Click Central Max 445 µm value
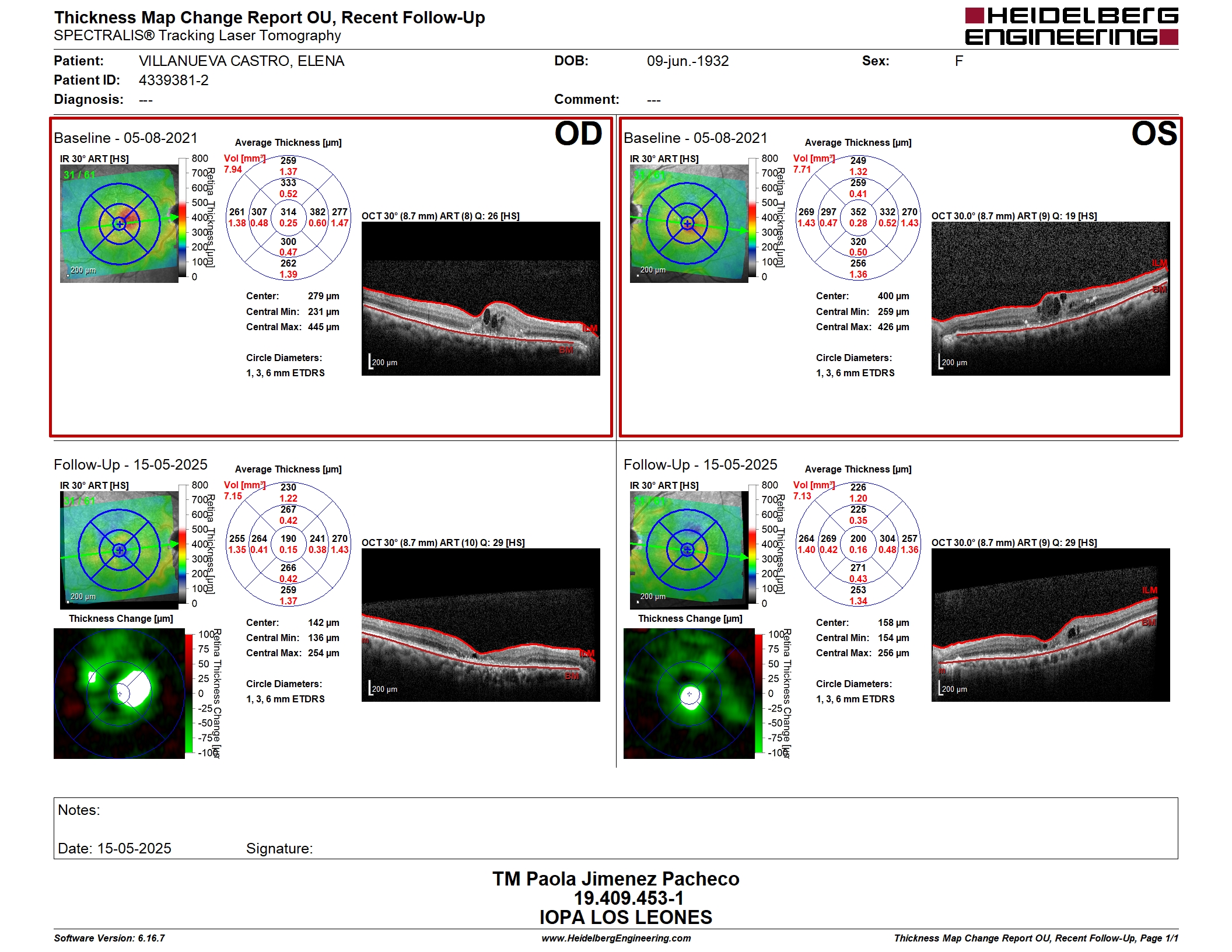The width and height of the screenshot is (1232, 952). pyautogui.click(x=323, y=327)
